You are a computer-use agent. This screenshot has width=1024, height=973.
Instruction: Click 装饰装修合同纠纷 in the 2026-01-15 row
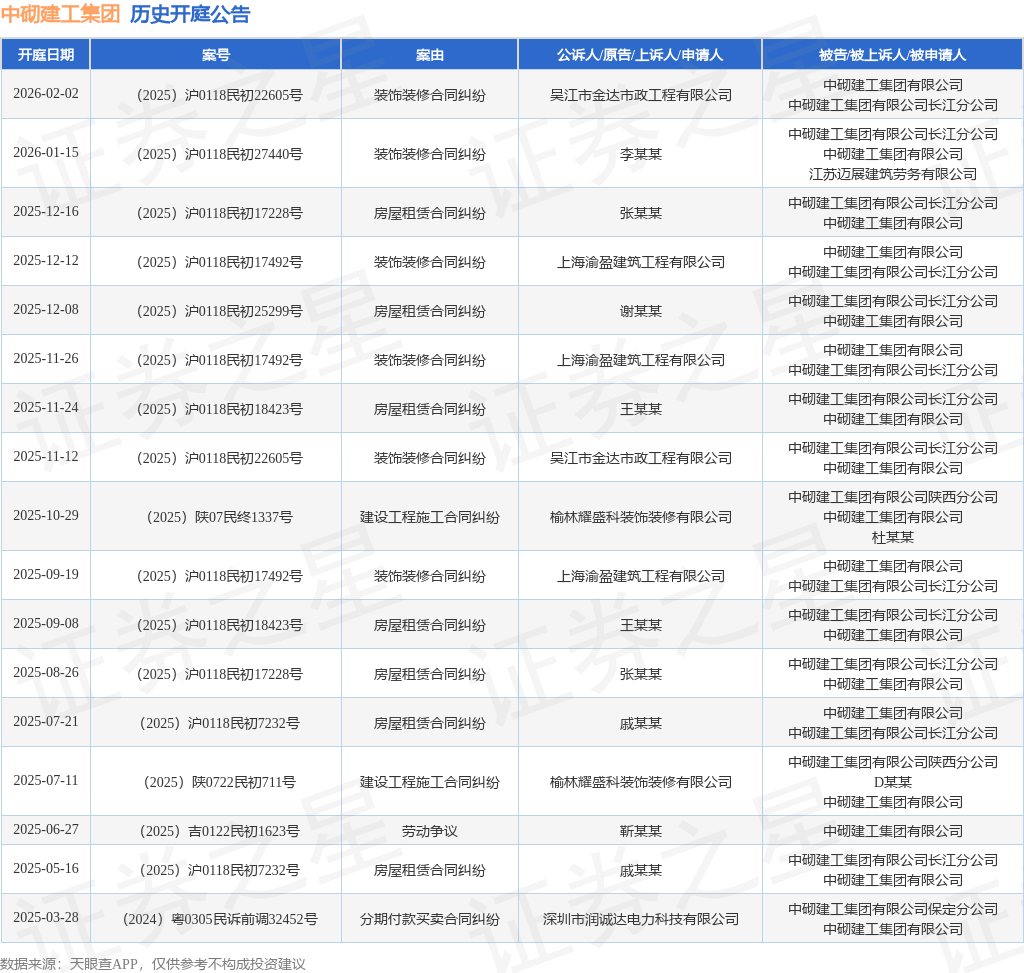[x=430, y=154]
